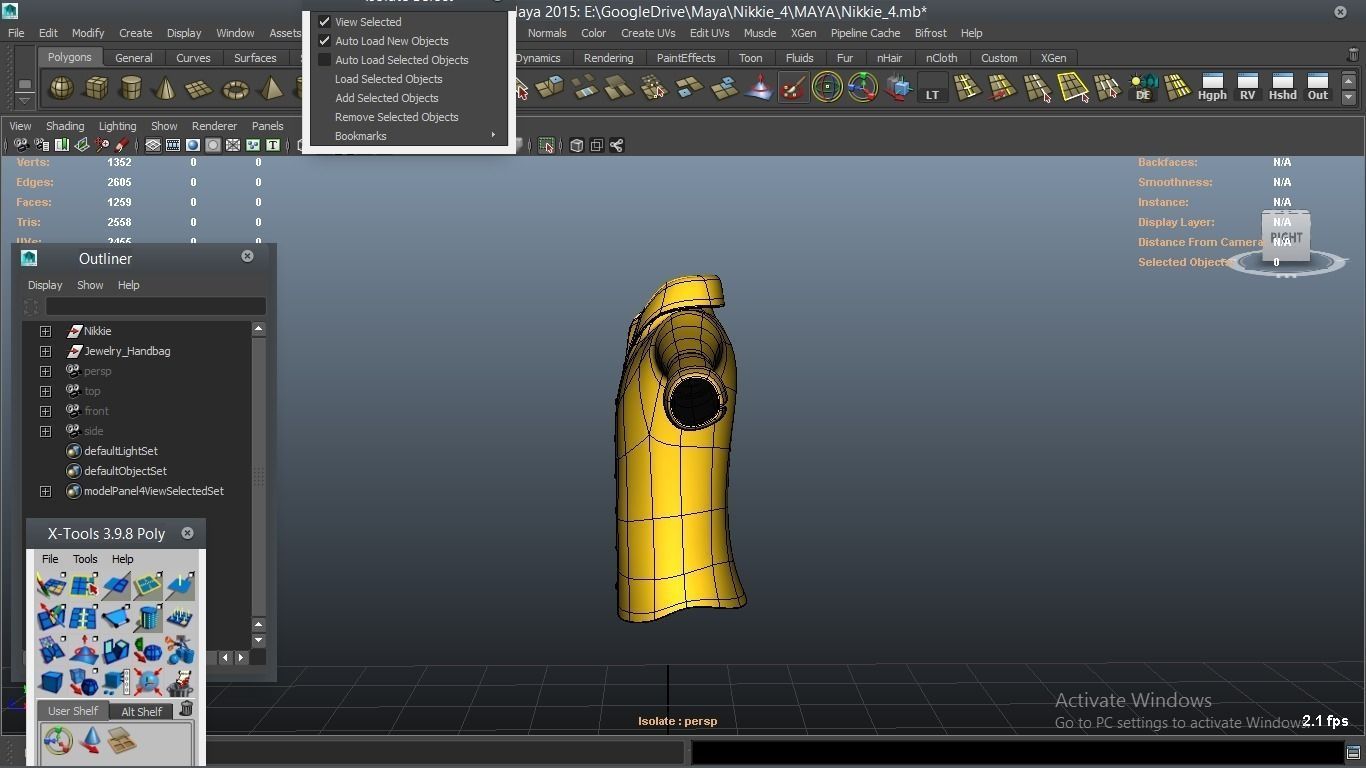Select defaultObjectSet in the Outliner

[x=125, y=471]
